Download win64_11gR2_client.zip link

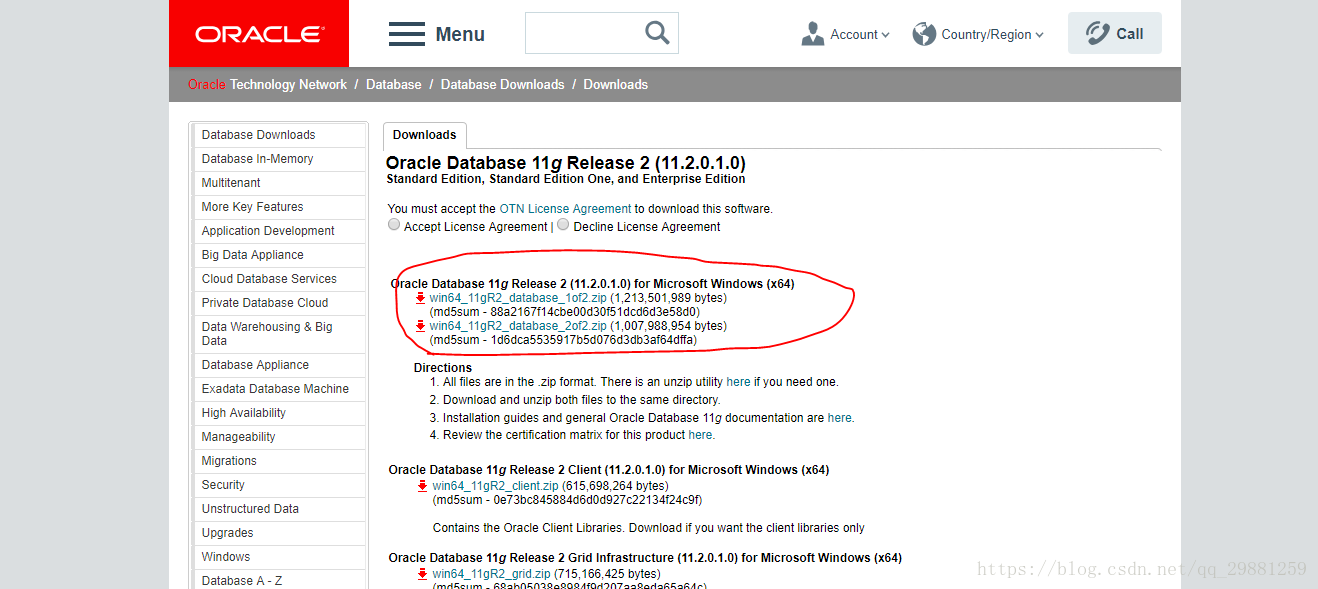point(495,486)
